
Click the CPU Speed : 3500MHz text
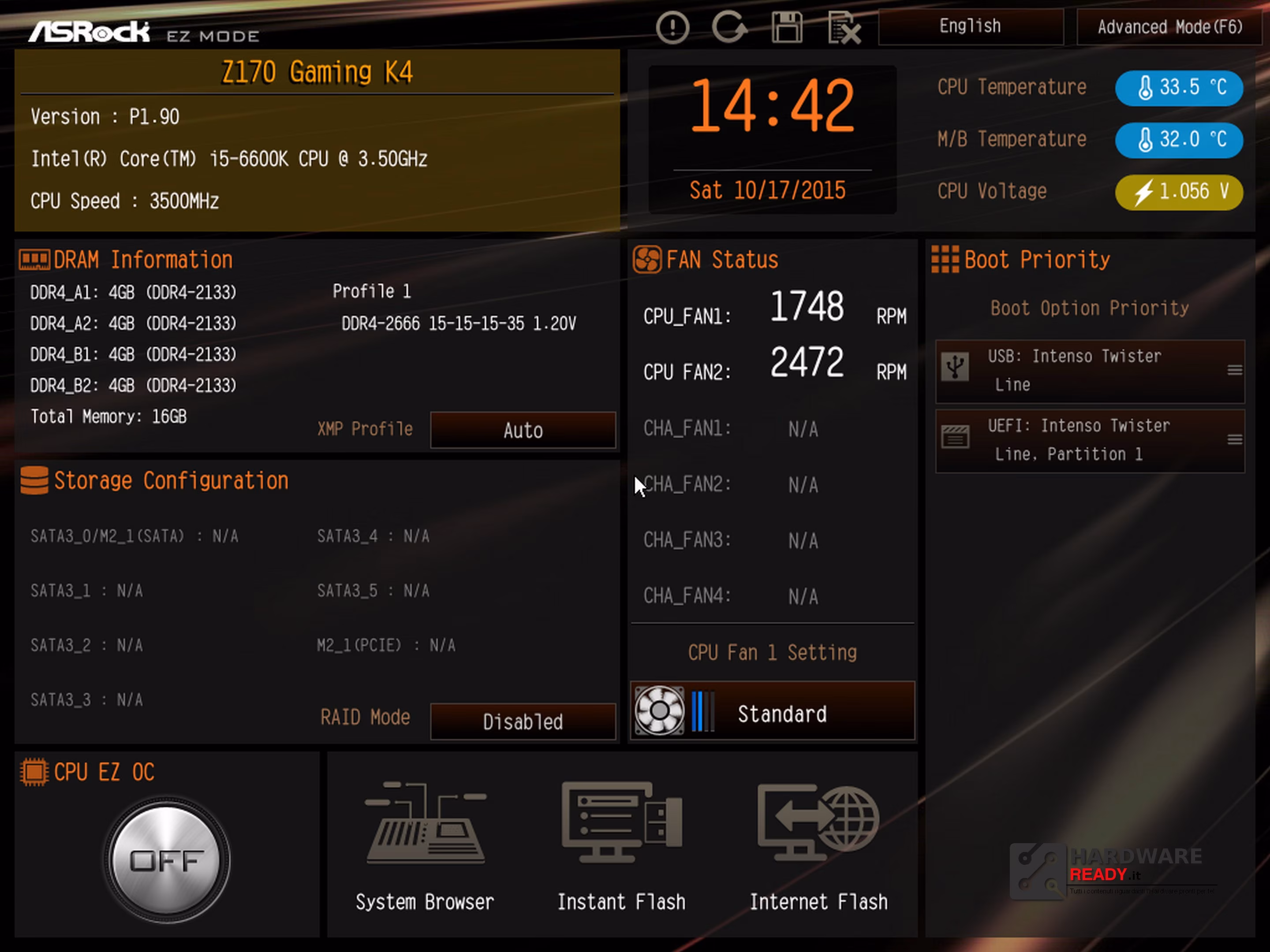[x=125, y=201]
